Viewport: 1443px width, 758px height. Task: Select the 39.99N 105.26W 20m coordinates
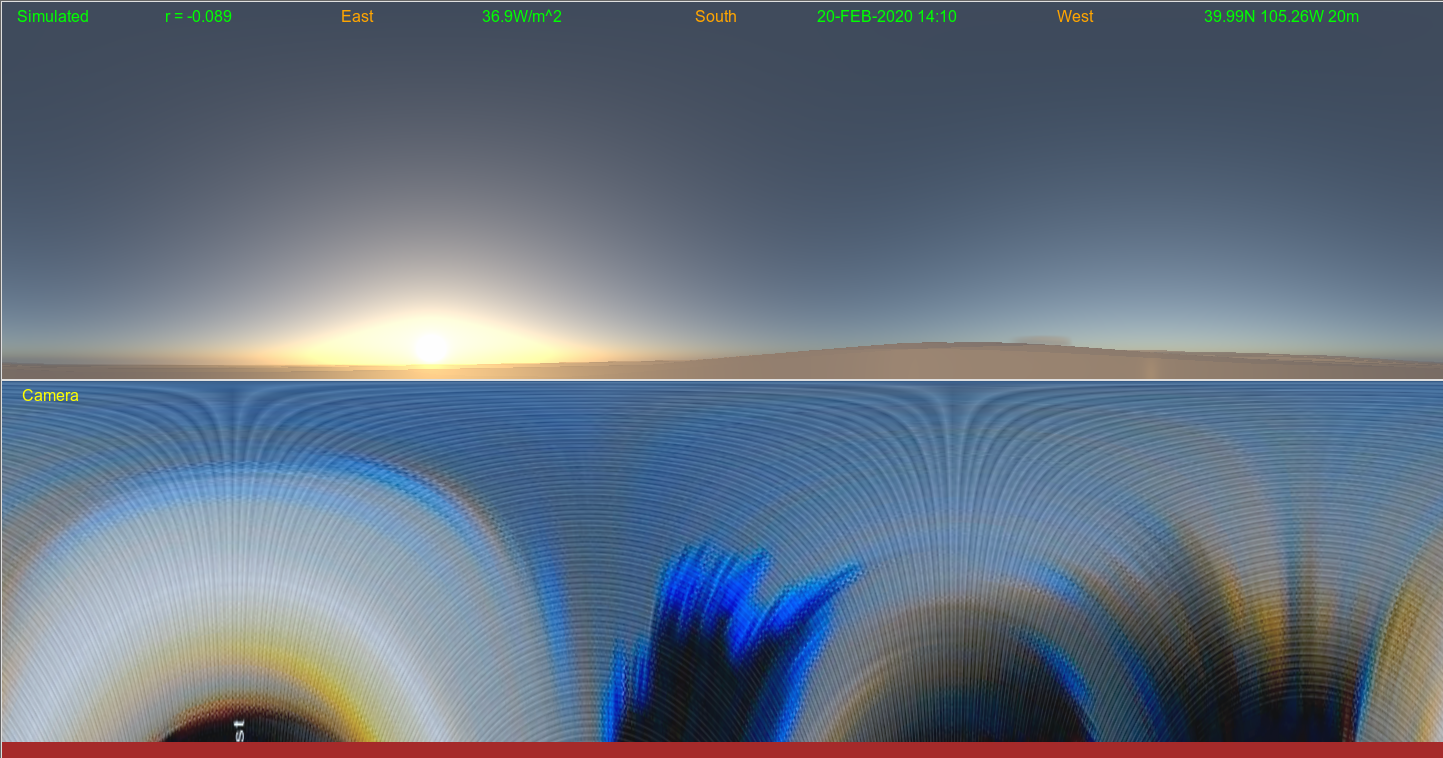(1281, 17)
